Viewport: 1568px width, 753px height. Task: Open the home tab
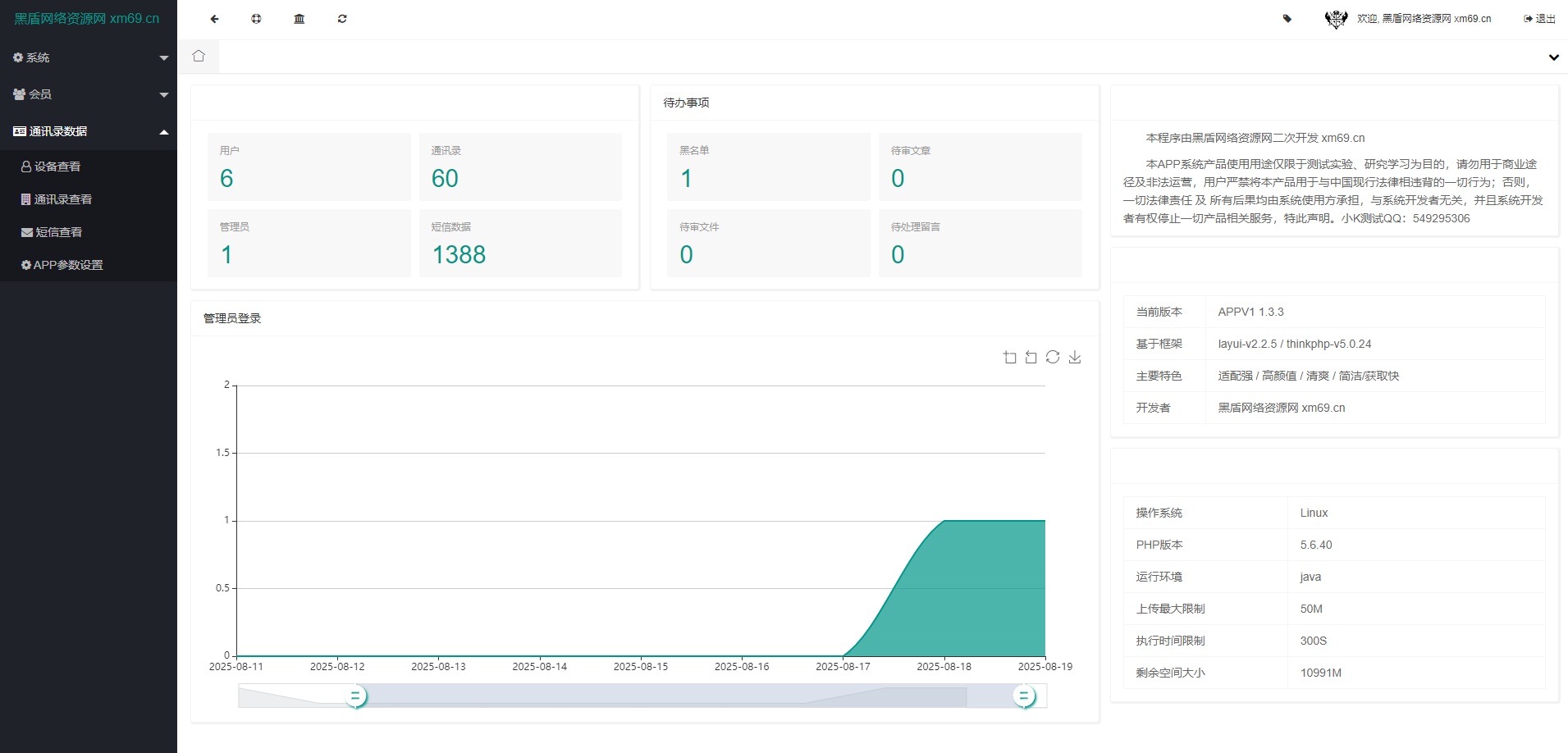click(x=199, y=57)
